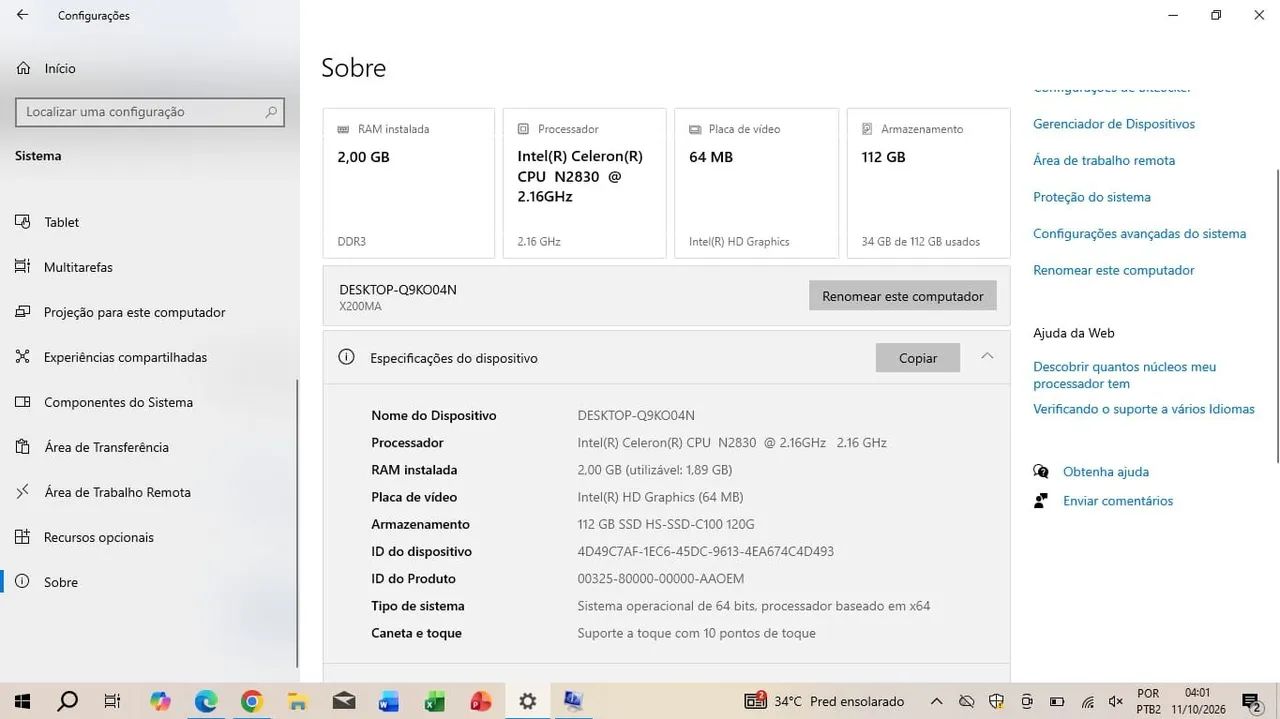The image size is (1280, 719).
Task: Click the Placa de vídeo card
Action: click(x=756, y=183)
